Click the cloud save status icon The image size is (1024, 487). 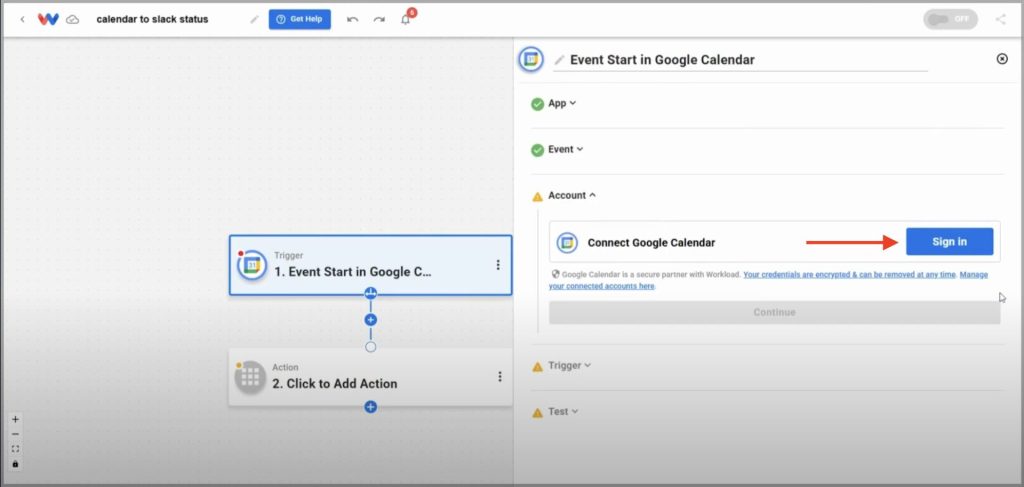click(x=73, y=20)
